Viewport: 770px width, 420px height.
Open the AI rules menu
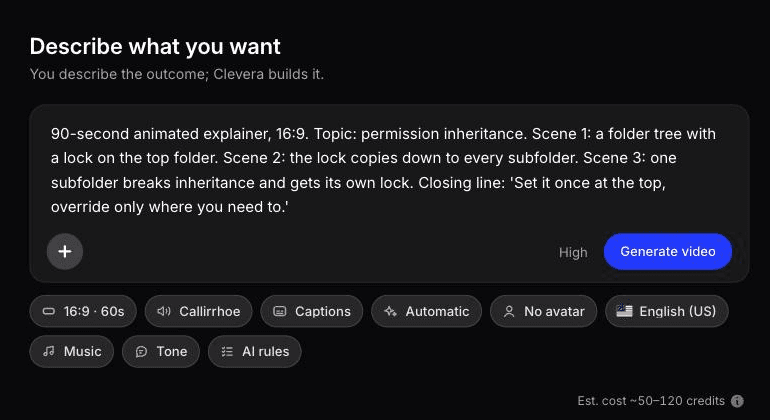(254, 351)
